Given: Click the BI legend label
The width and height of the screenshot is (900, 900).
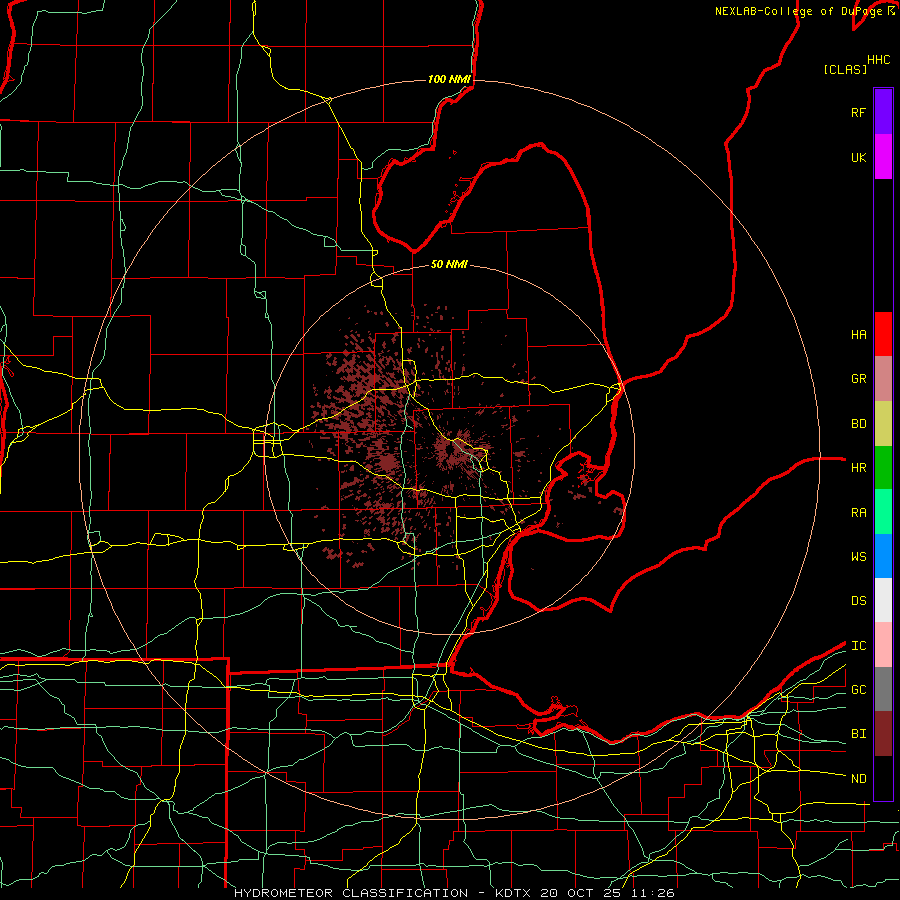Looking at the screenshot, I should click(858, 734).
